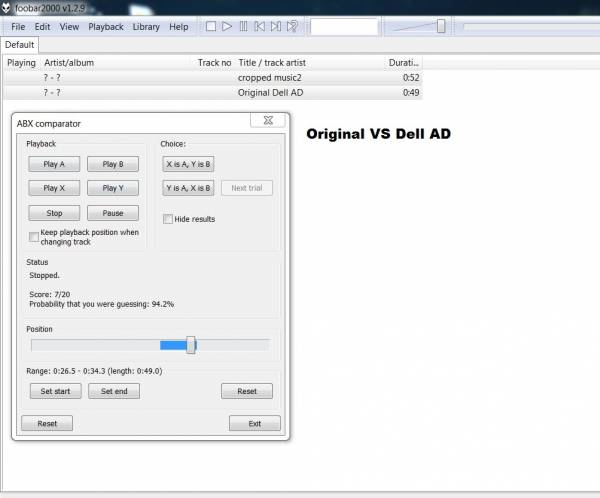Open the Playback menu
Viewport: 600px width, 498px height.
click(x=106, y=27)
